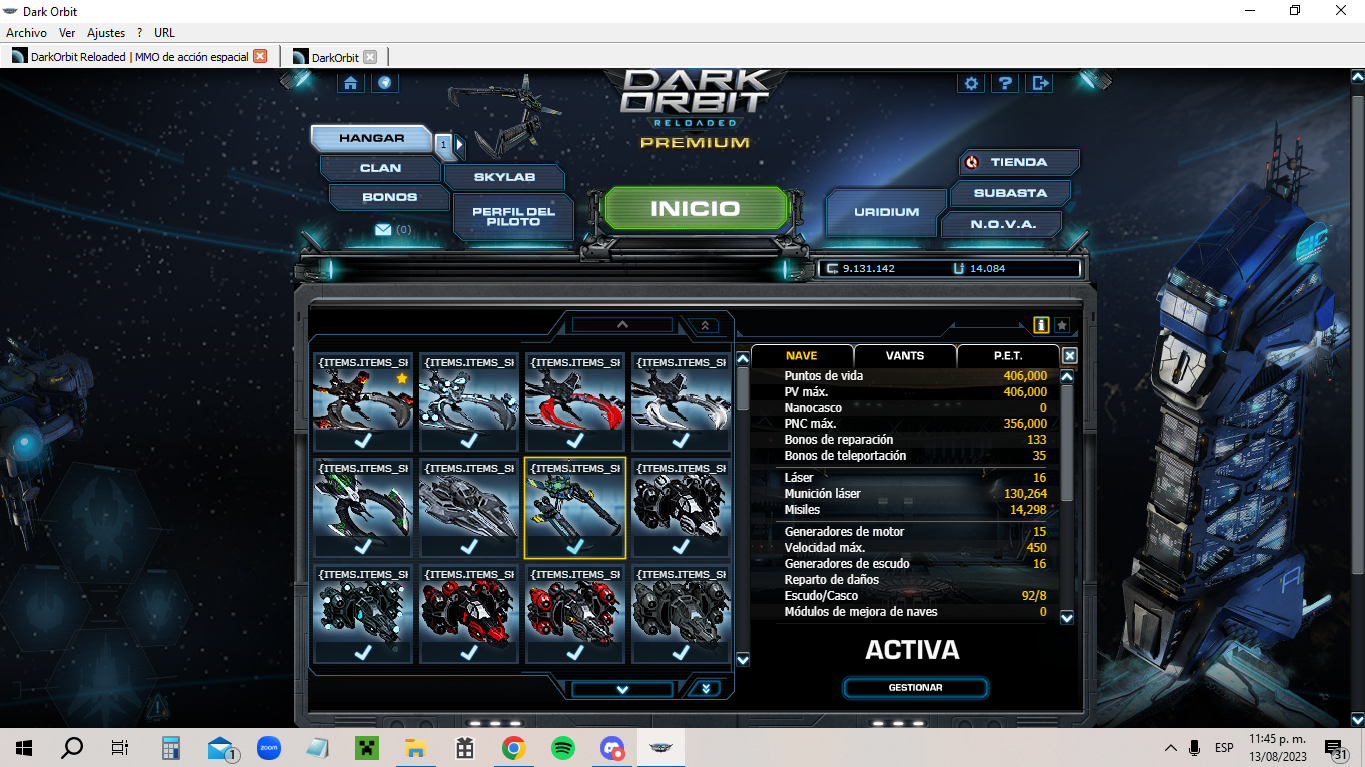The height and width of the screenshot is (767, 1365).
Task: Click the next hangar arrow beside number 1
Action: click(x=458, y=145)
